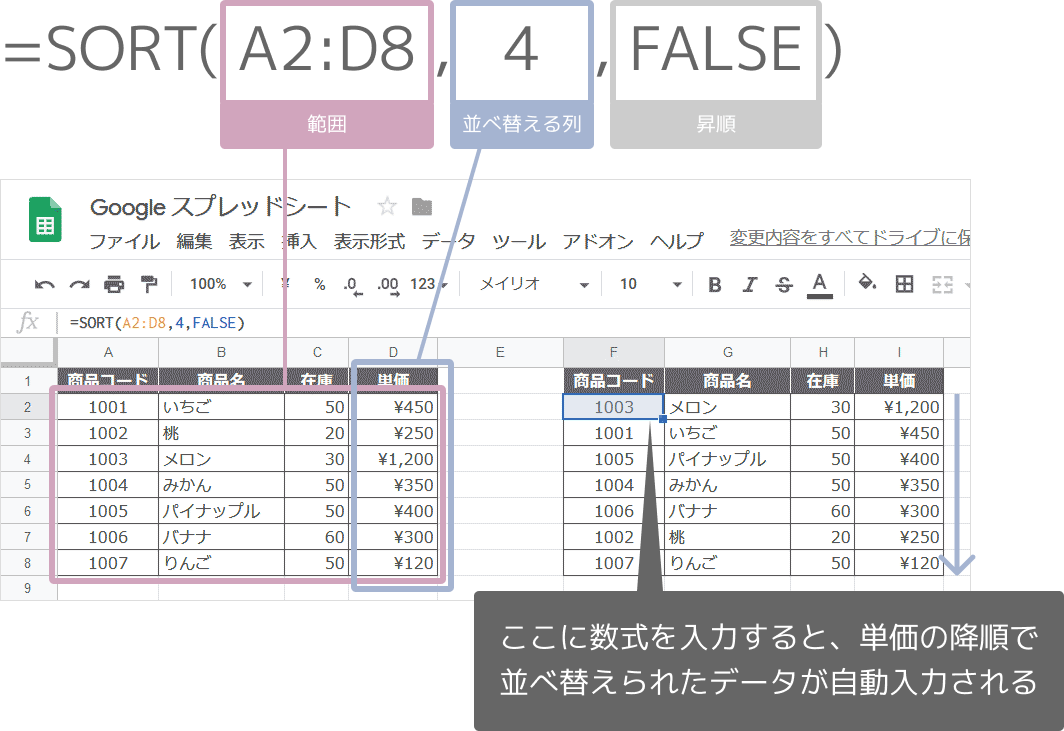The width and height of the screenshot is (1064, 731).
Task: Click the select-all corner box
Action: (x=28, y=352)
